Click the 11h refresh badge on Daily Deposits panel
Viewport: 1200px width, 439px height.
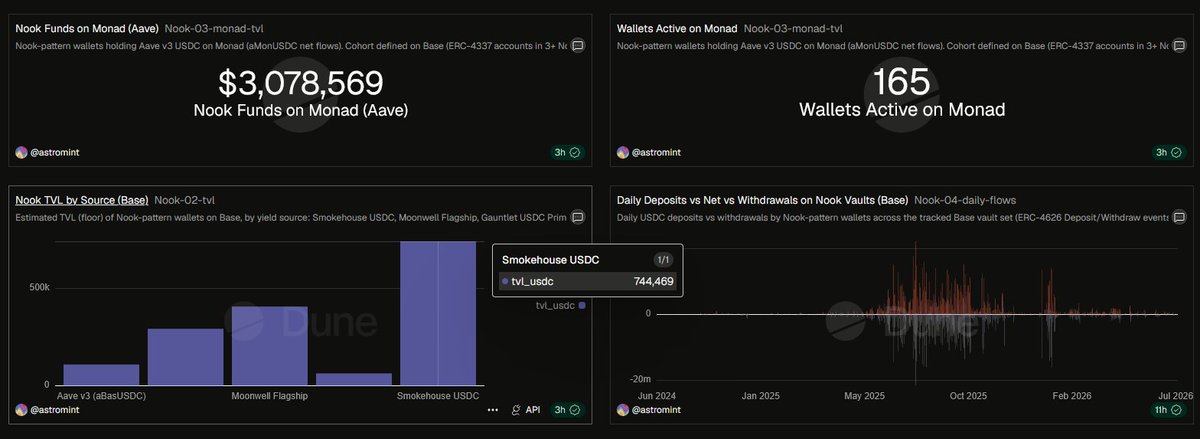pyautogui.click(x=1167, y=410)
